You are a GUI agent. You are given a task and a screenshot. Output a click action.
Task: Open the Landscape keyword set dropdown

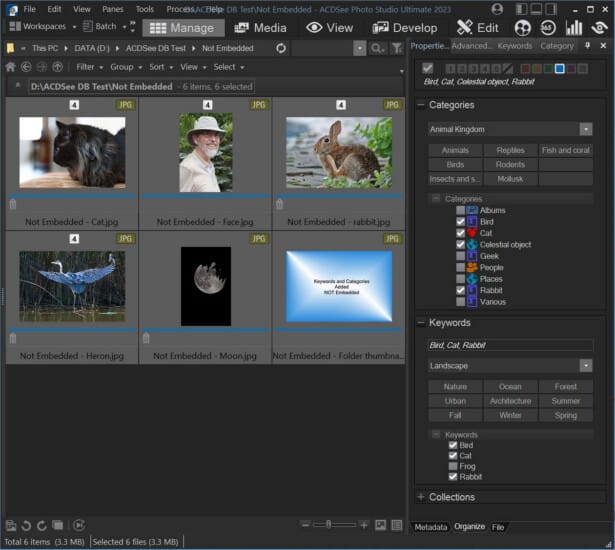click(585, 366)
